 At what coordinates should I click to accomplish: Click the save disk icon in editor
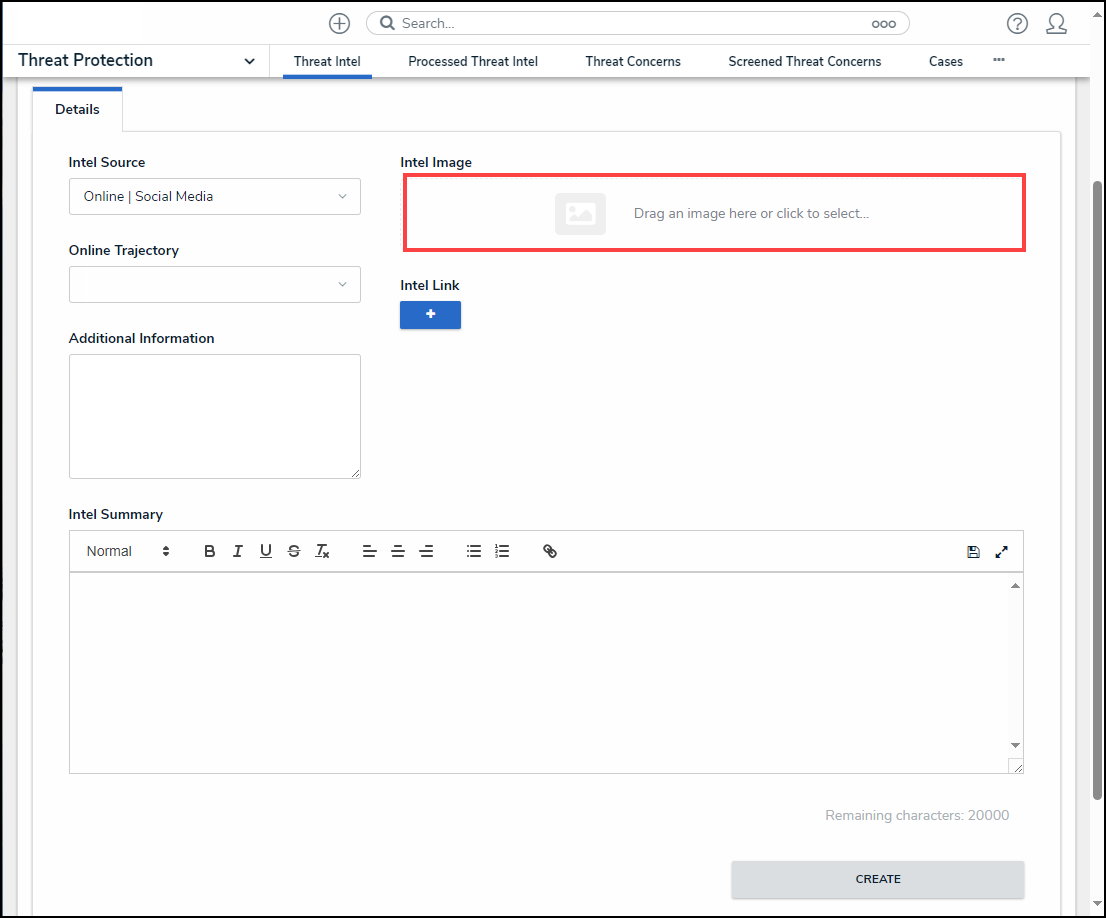973,551
